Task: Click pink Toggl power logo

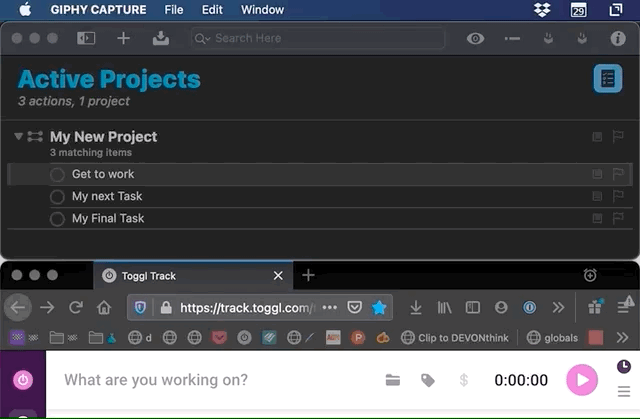Action: 23,380
